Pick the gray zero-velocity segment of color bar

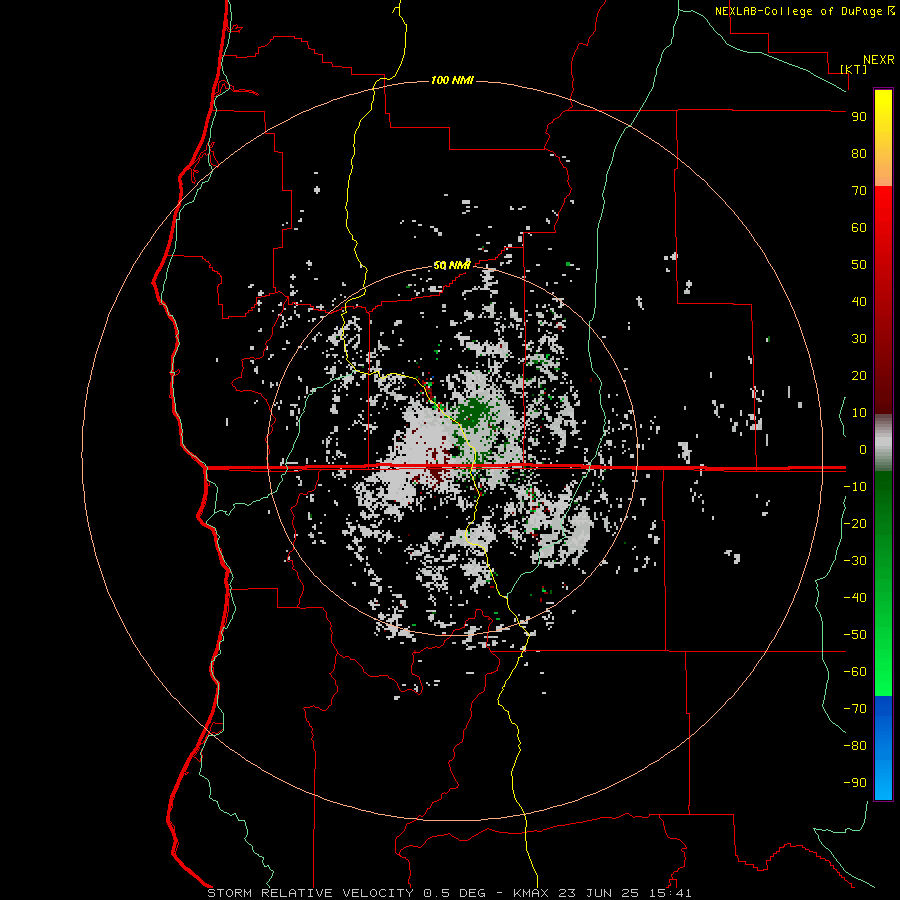click(x=883, y=443)
